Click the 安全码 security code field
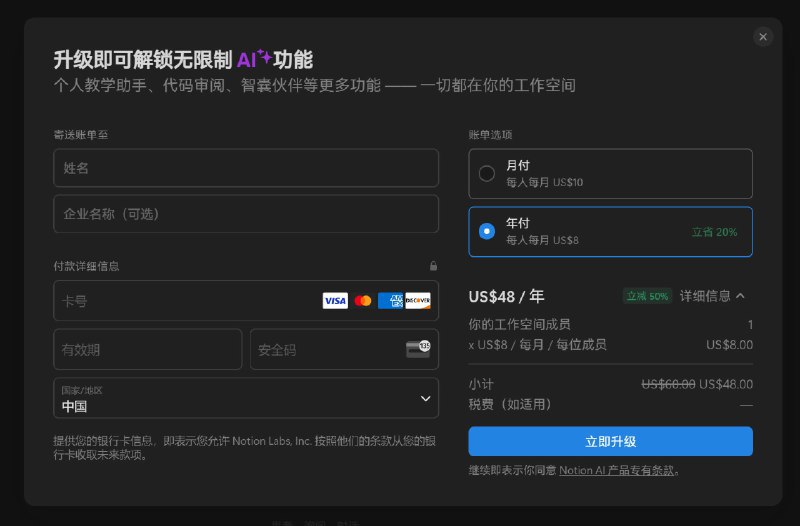The image size is (800, 526). [x=344, y=349]
